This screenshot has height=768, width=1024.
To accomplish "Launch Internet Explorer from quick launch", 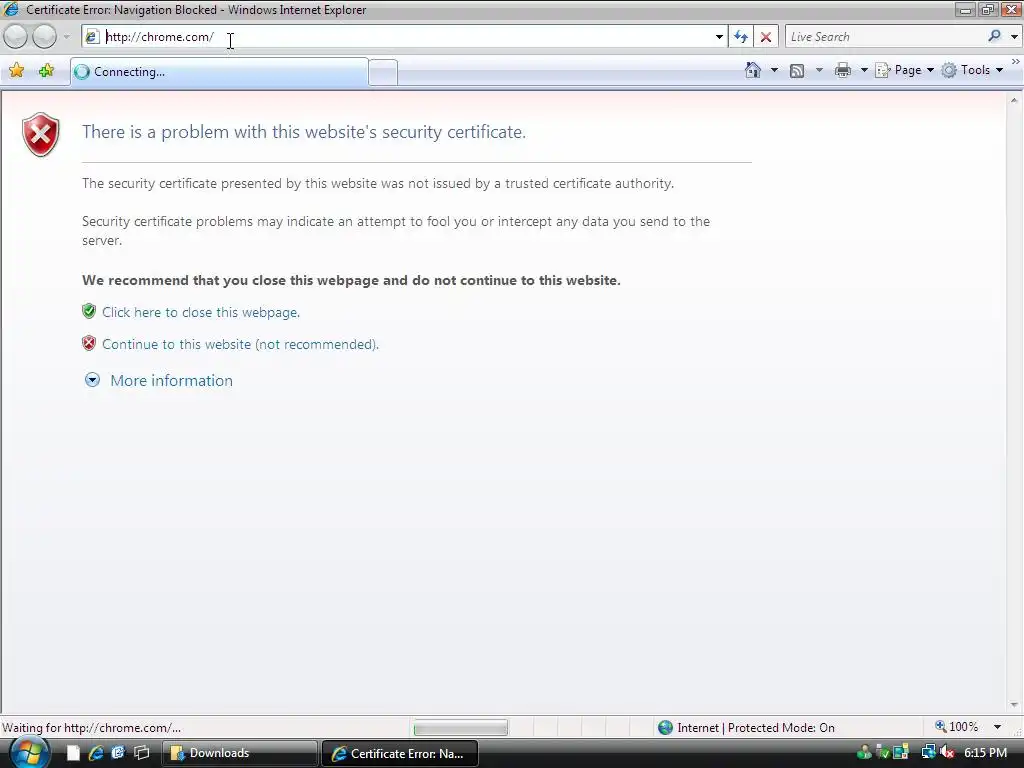I will [x=96, y=753].
